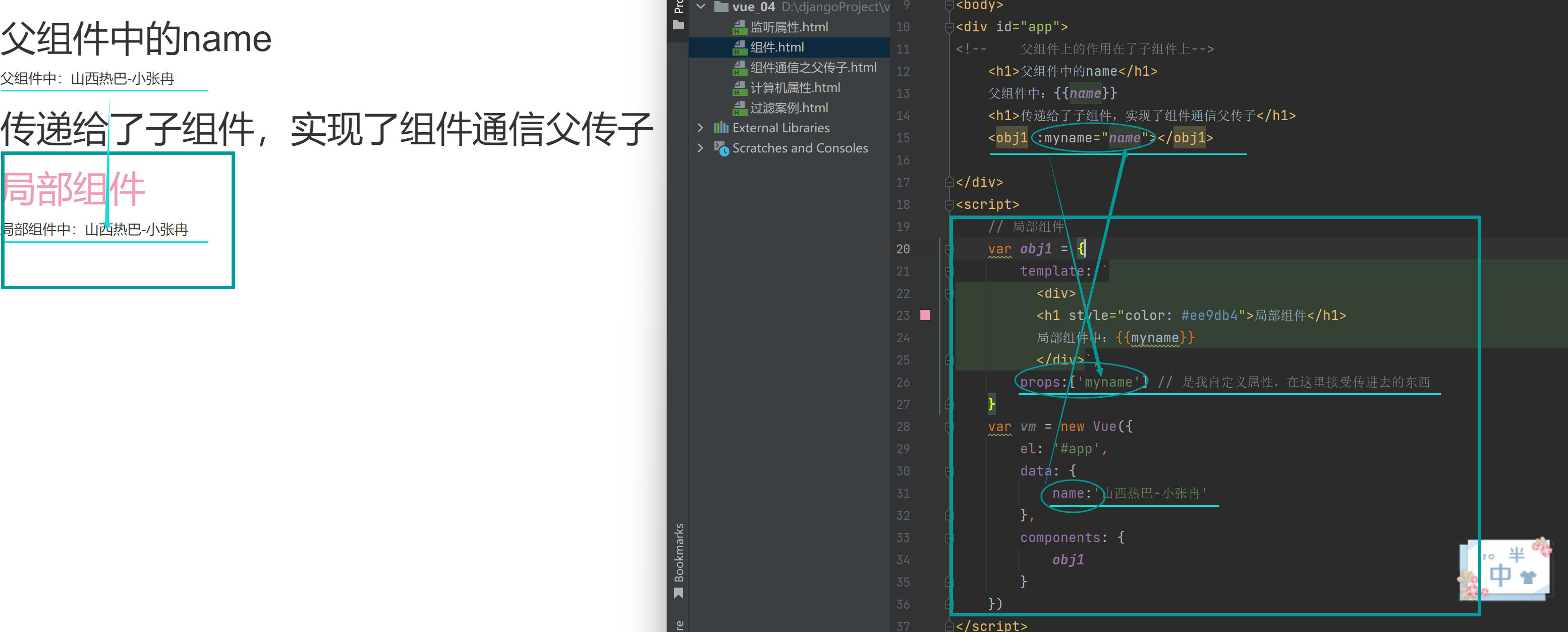
Task: Toggle code fold marker at div id=app line
Action: pos(948,27)
